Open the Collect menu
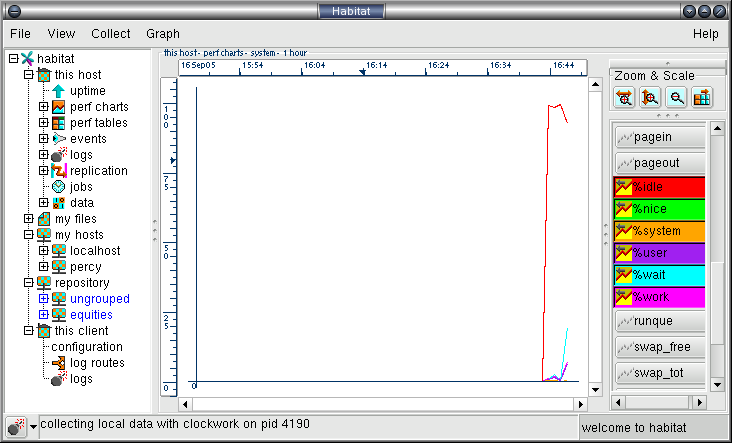The width and height of the screenshot is (732, 443). 111,34
